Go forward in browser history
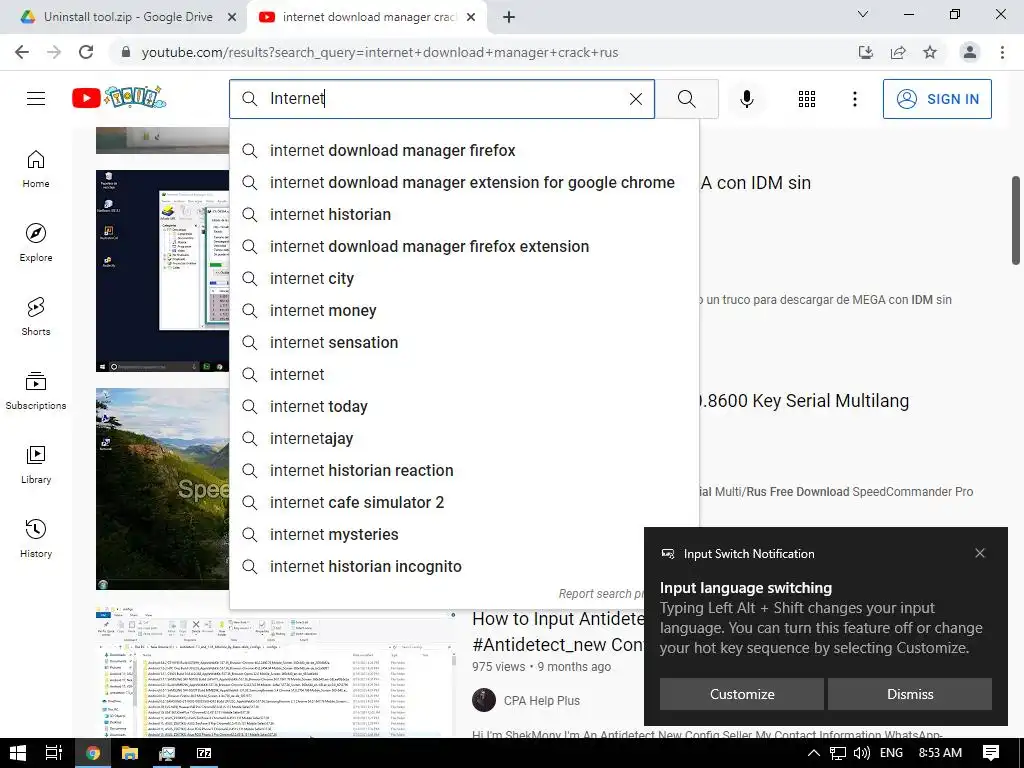 [54, 52]
